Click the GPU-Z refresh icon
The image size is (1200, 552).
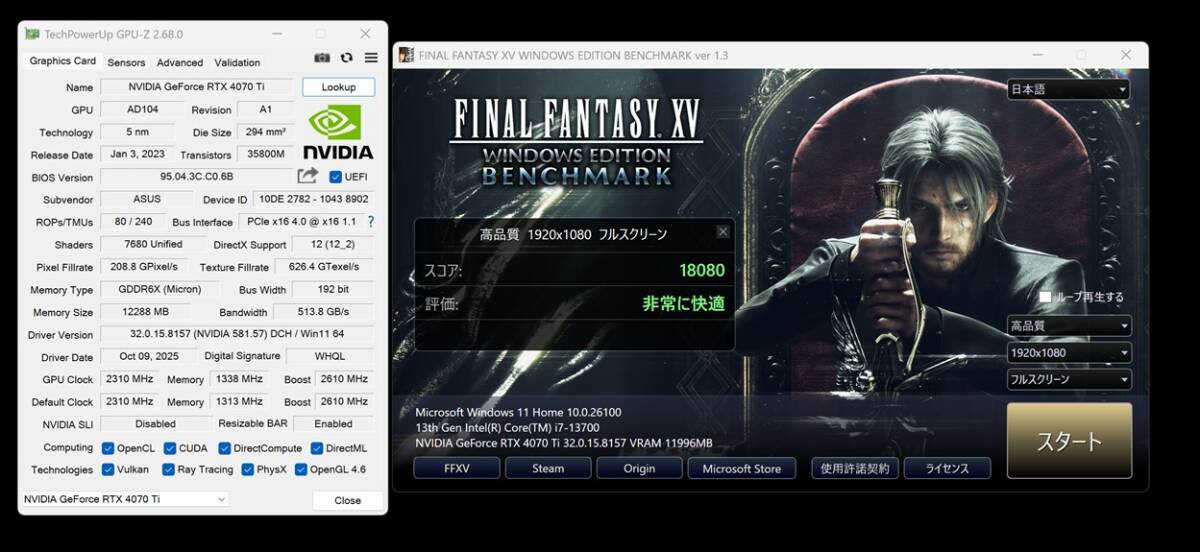tap(347, 59)
